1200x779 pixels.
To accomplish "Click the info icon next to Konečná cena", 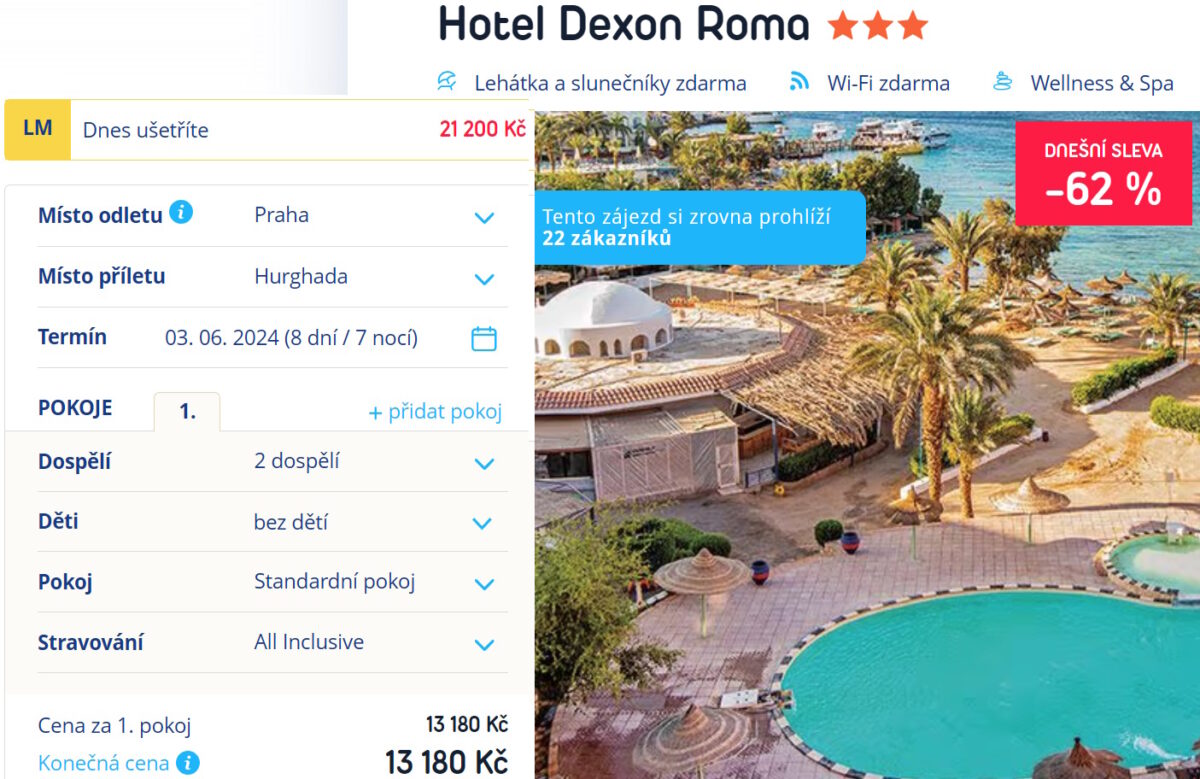I will click(x=187, y=763).
